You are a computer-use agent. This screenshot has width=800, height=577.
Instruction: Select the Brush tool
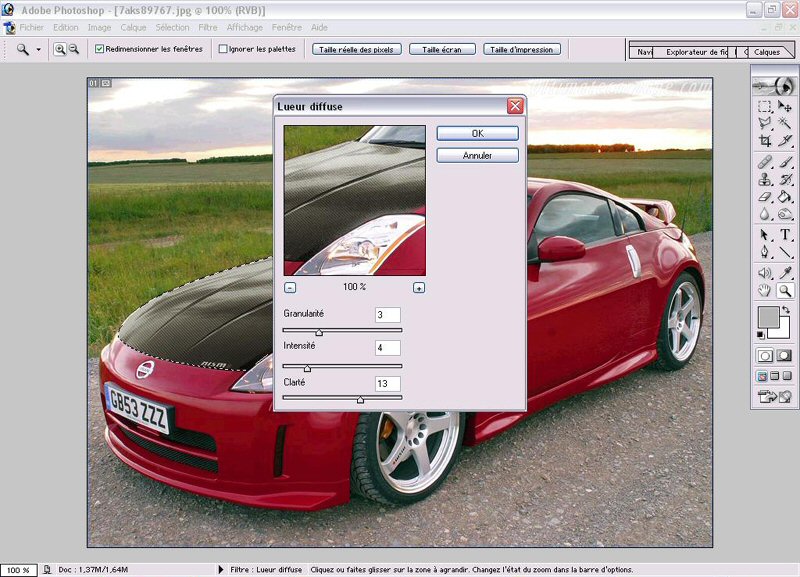pyautogui.click(x=785, y=162)
